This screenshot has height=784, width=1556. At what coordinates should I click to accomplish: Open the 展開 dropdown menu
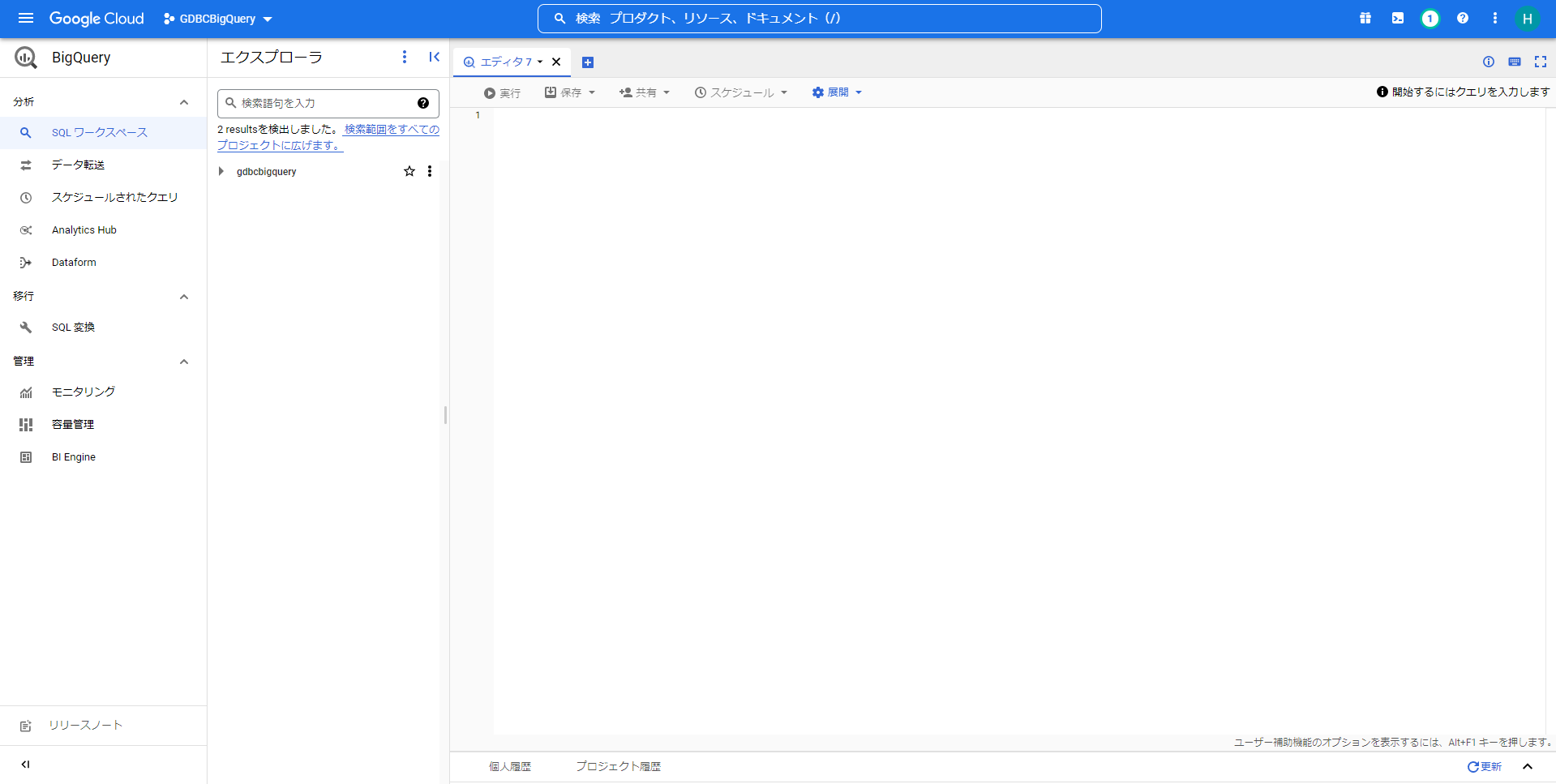pyautogui.click(x=837, y=92)
